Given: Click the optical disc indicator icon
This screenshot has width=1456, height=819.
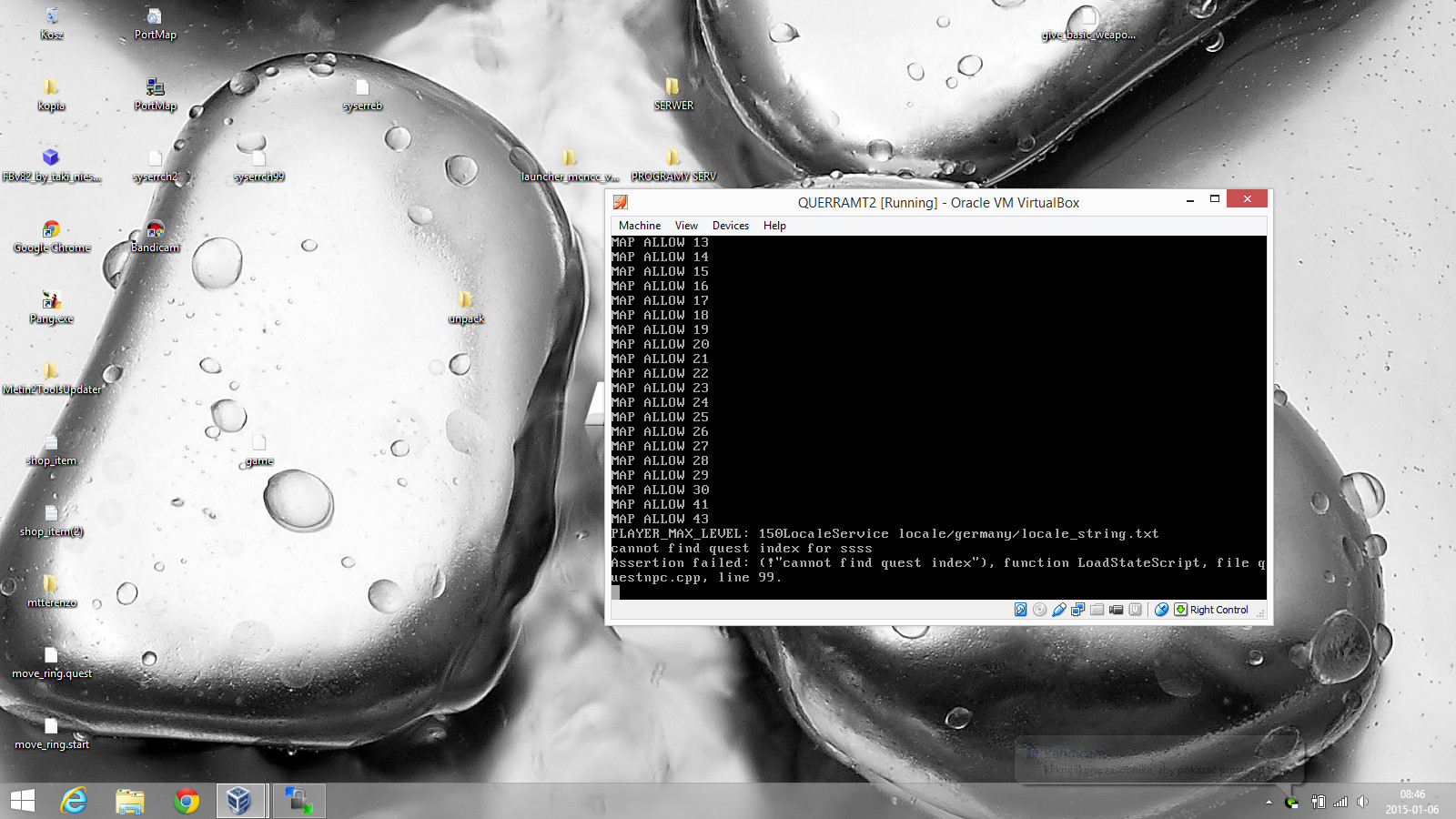Looking at the screenshot, I should tap(1040, 610).
